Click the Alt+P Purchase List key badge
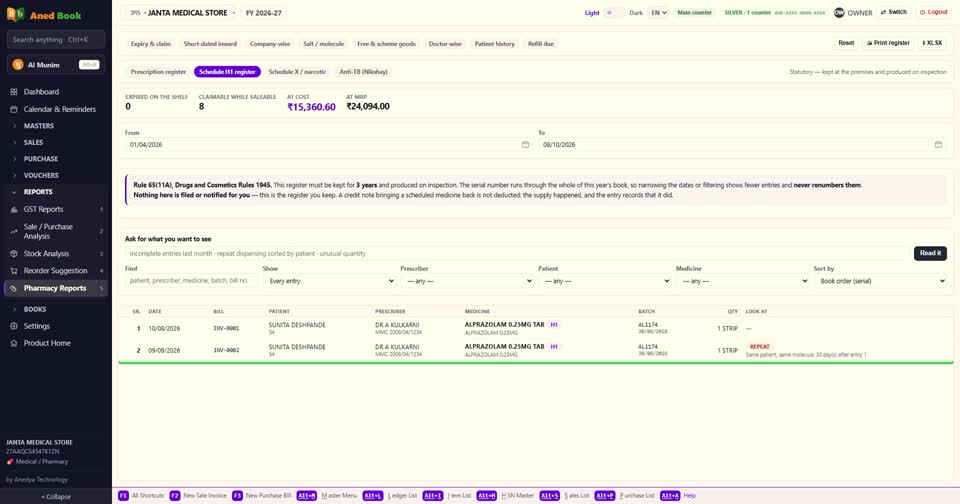The width and height of the screenshot is (960, 504). tap(604, 495)
